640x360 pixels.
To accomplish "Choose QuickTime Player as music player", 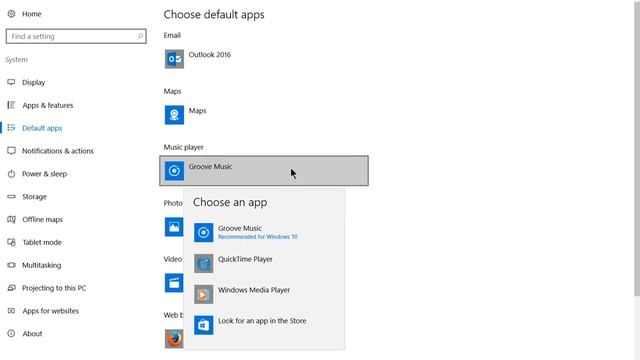I will click(x=264, y=263).
